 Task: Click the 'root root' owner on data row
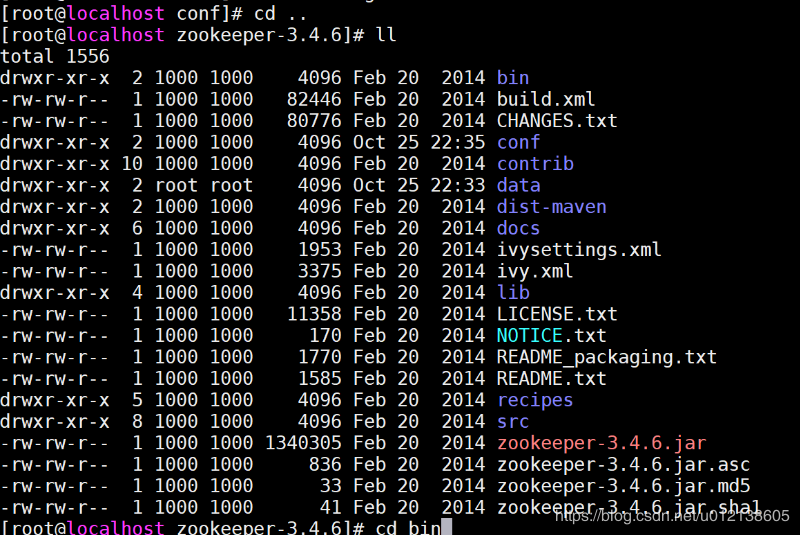204,185
